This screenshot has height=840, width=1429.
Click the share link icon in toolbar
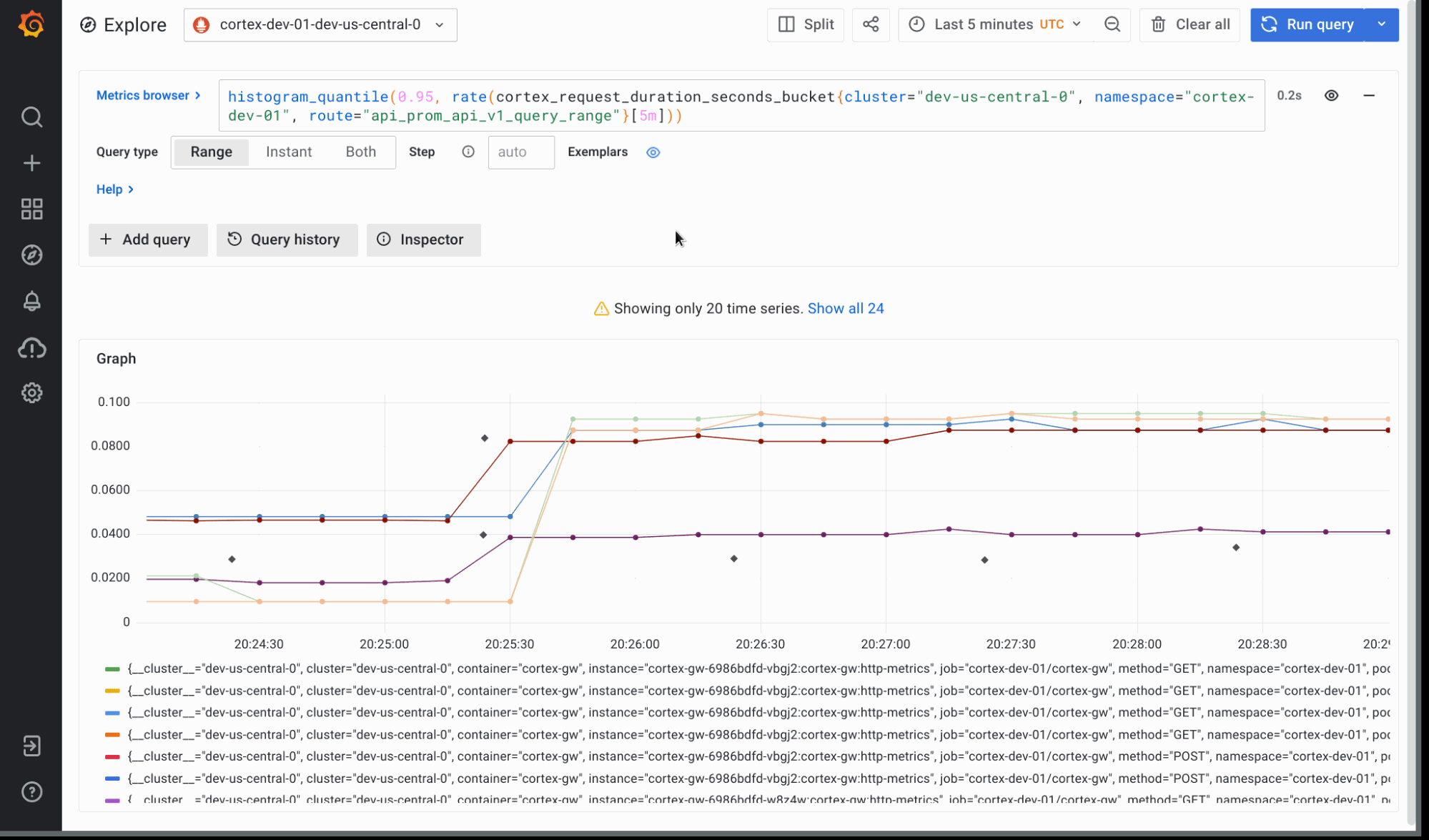870,24
